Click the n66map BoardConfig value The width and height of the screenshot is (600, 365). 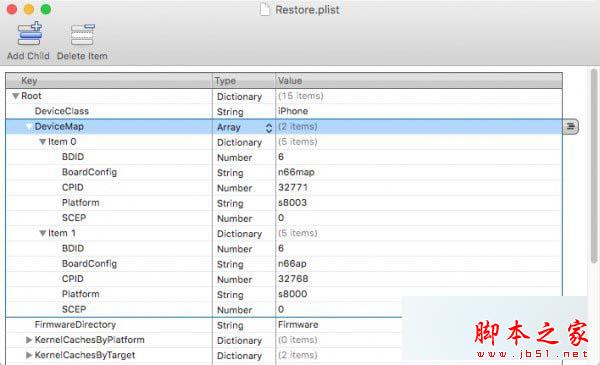pyautogui.click(x=296, y=172)
